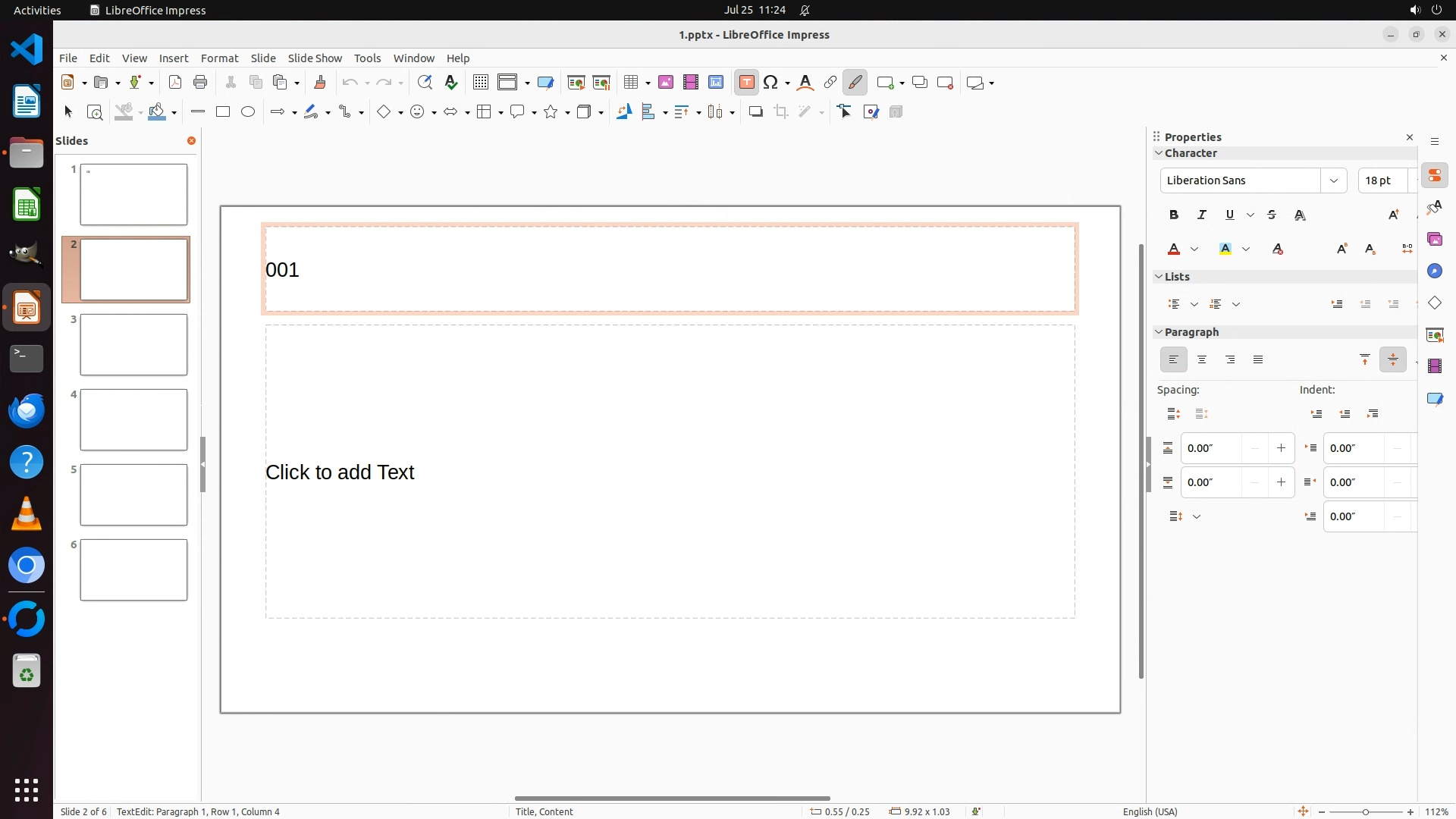
Task: Select slide 4 thumbnail
Action: (x=133, y=420)
